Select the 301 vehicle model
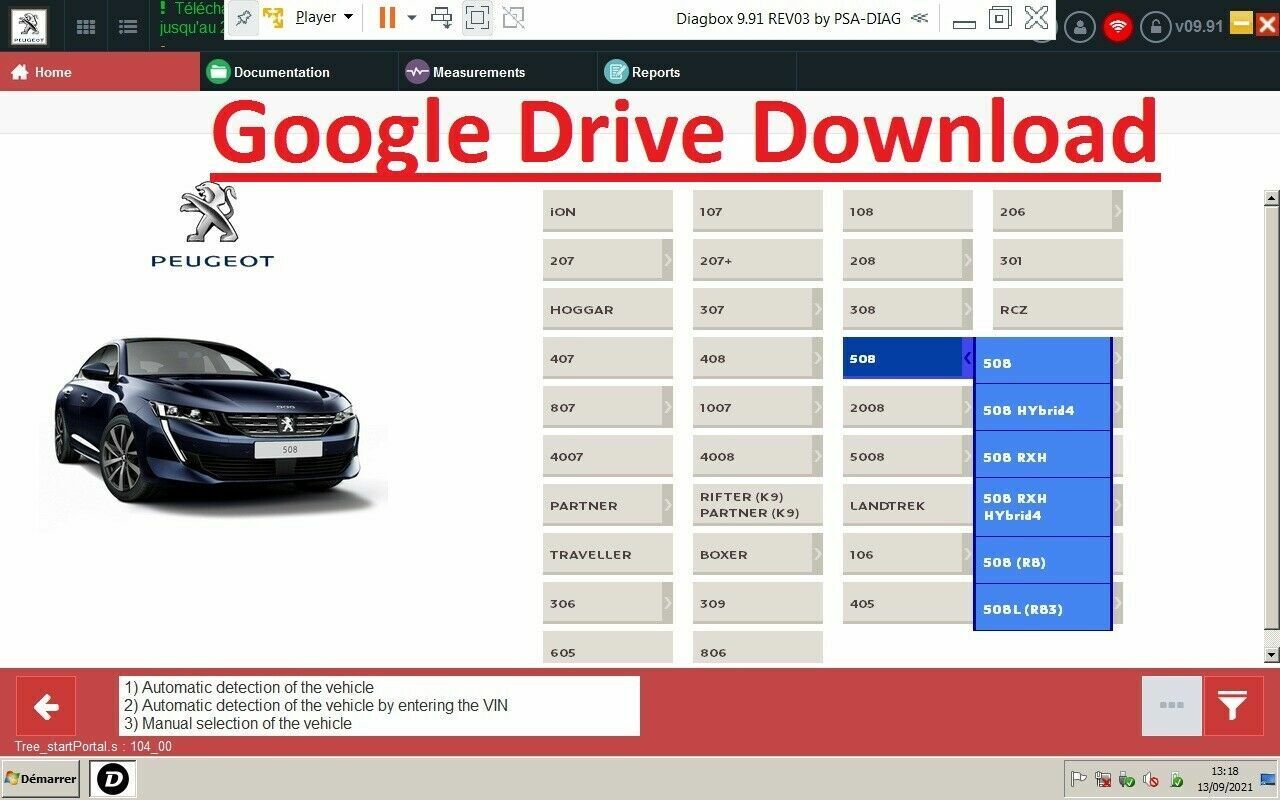The height and width of the screenshot is (800, 1280). tap(1058, 260)
